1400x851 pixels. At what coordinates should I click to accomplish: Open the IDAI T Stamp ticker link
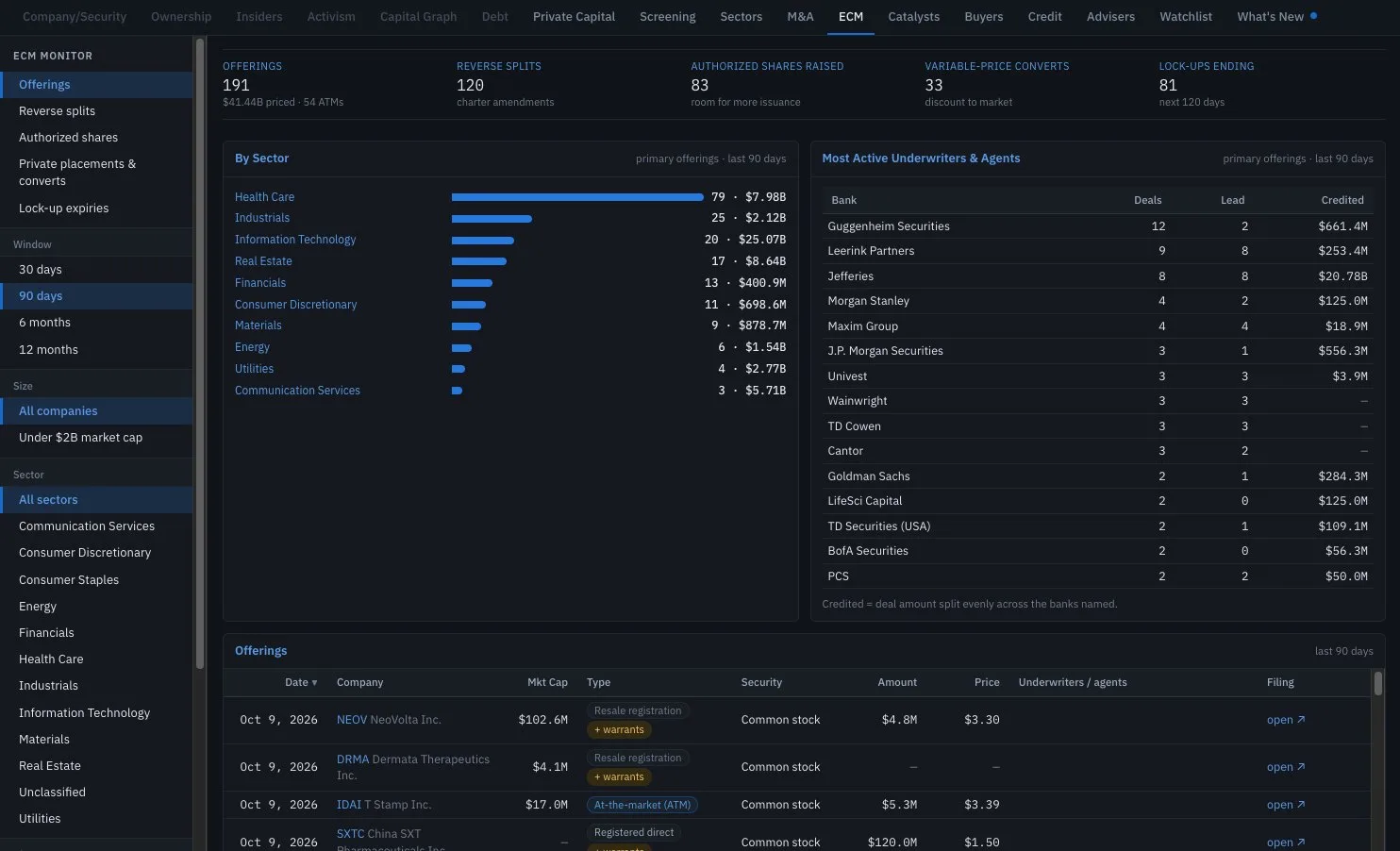(349, 805)
